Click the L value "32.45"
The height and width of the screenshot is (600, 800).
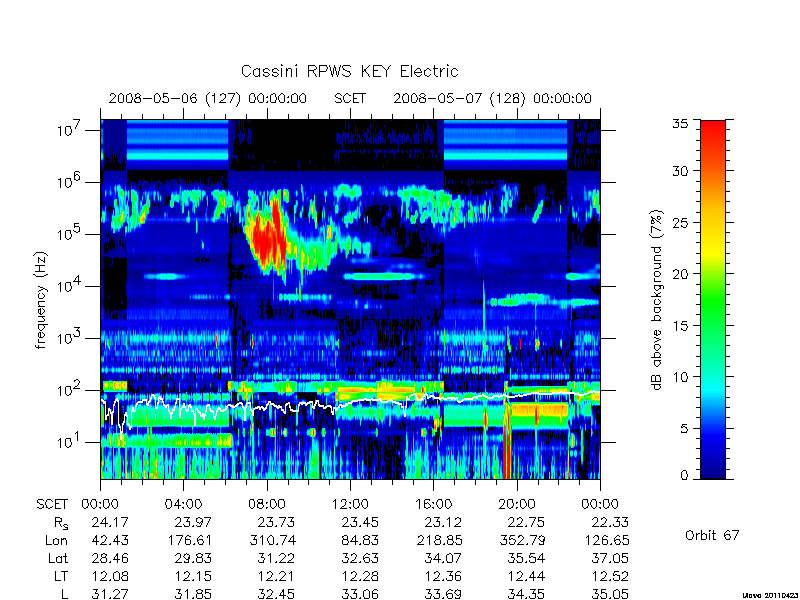(x=276, y=594)
